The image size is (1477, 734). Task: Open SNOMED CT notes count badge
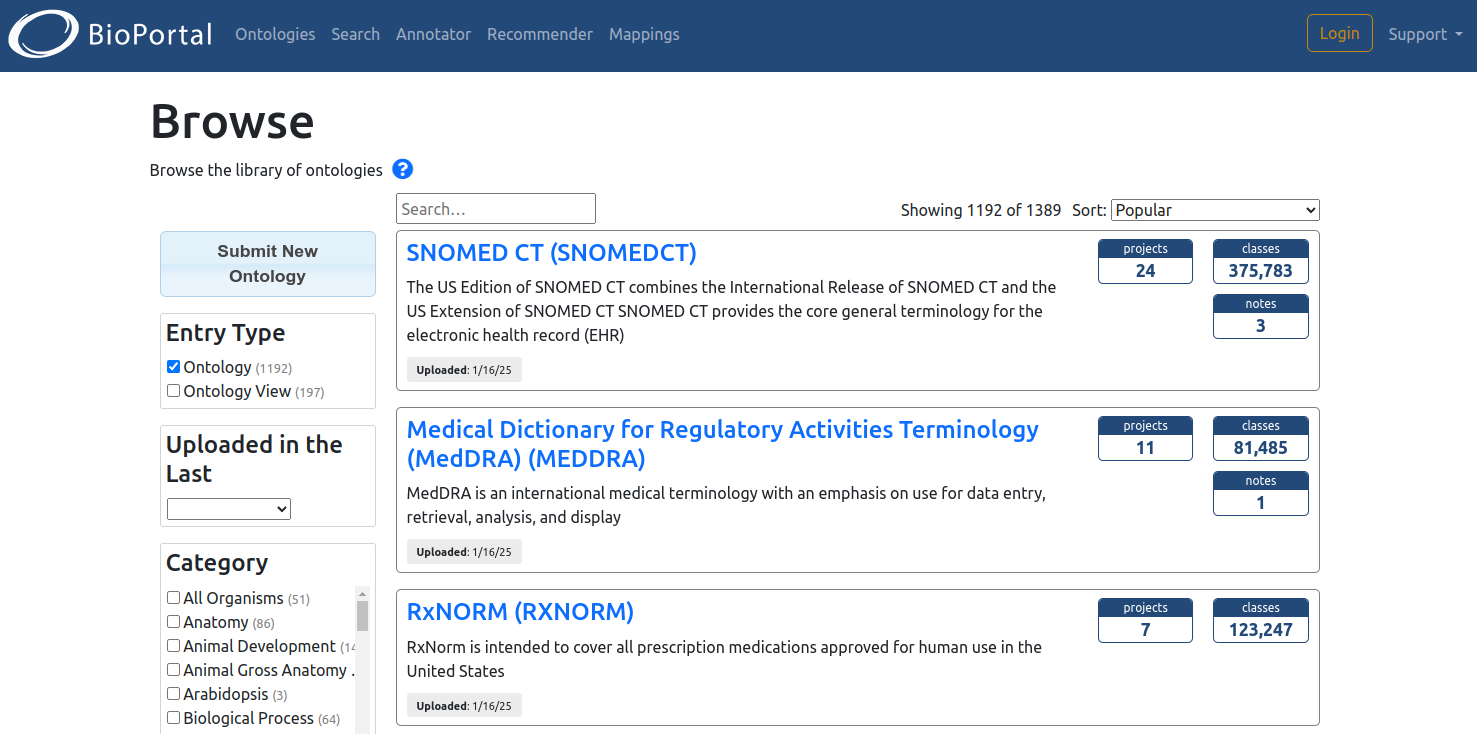[1260, 317]
